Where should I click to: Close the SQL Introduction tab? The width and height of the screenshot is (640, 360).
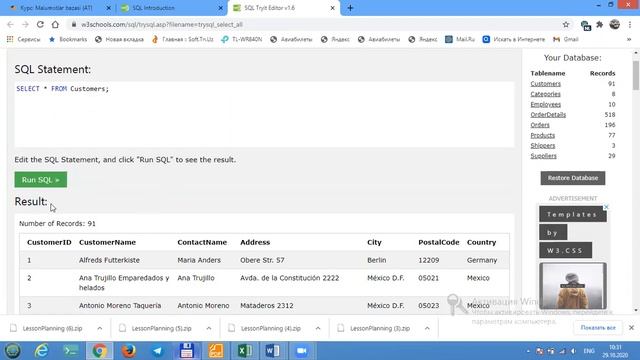click(x=220, y=8)
